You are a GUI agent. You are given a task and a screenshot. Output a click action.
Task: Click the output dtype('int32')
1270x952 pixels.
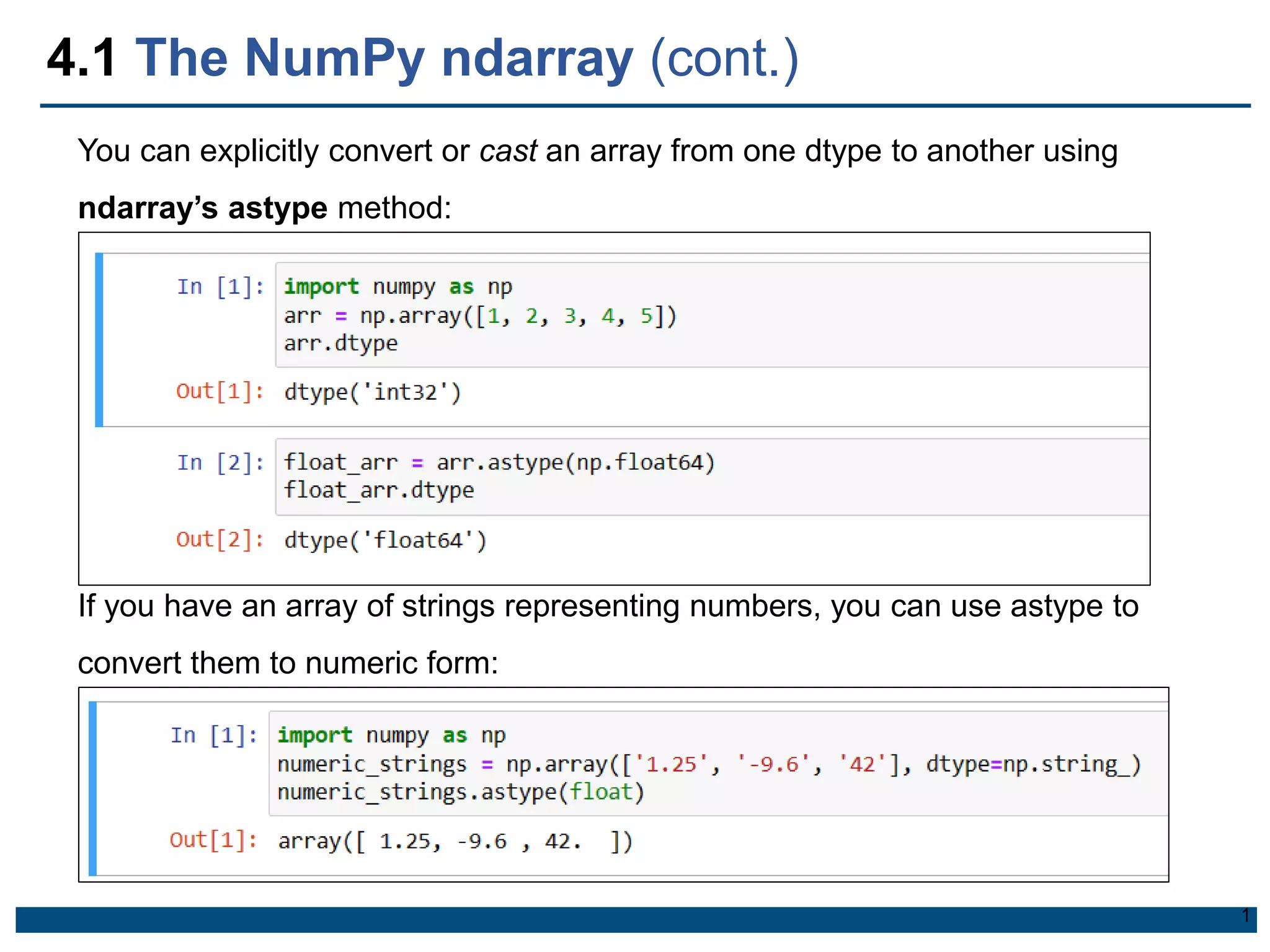373,392
